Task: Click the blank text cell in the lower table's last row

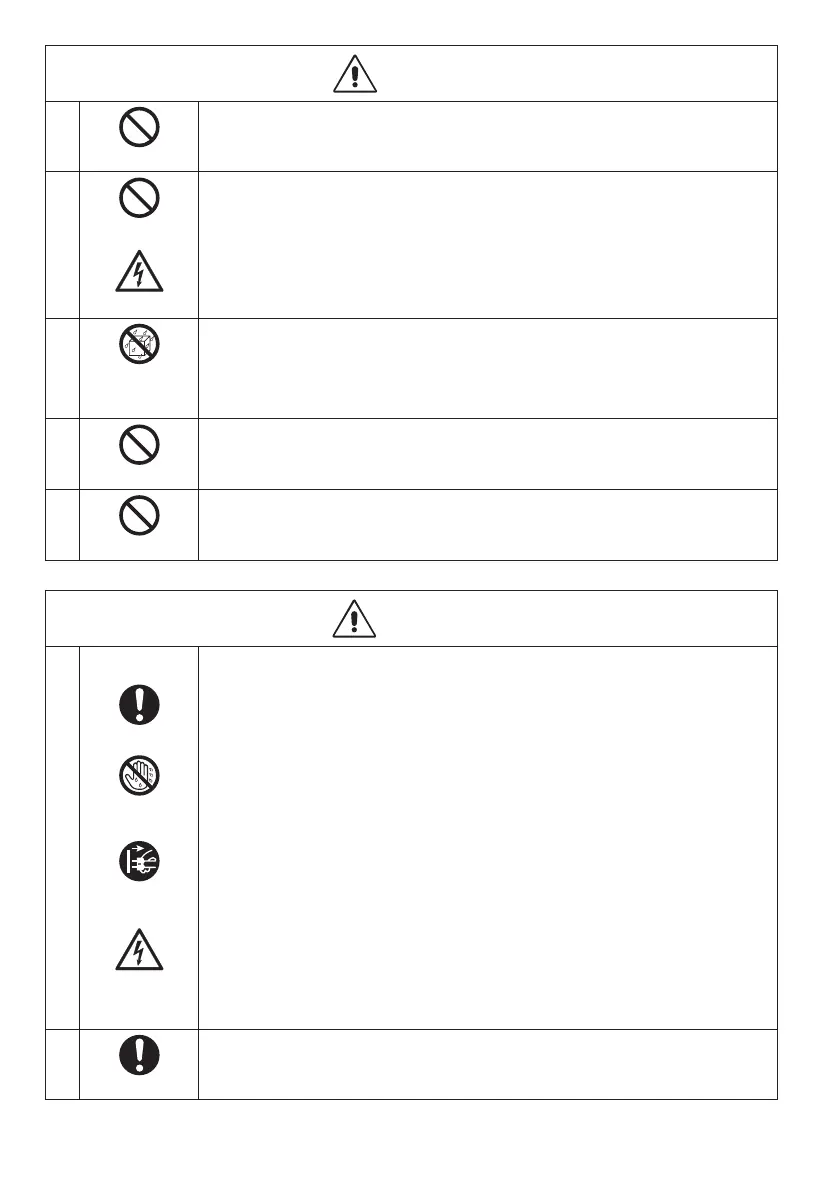Action: [488, 1064]
